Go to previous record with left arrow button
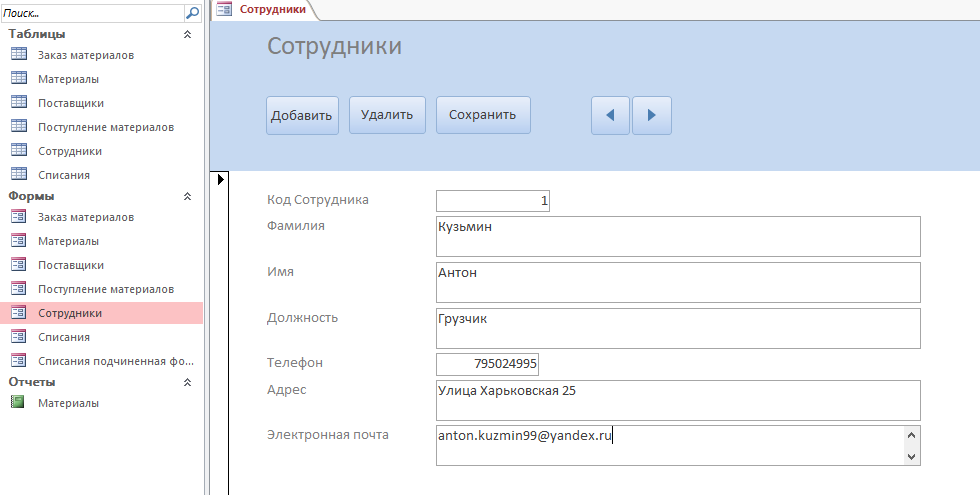The height and width of the screenshot is (495, 980). tap(610, 115)
